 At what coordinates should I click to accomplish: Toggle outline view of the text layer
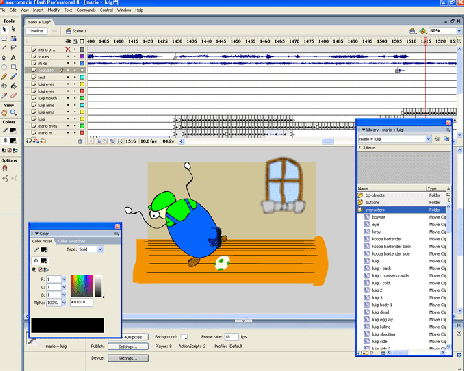[x=82, y=77]
